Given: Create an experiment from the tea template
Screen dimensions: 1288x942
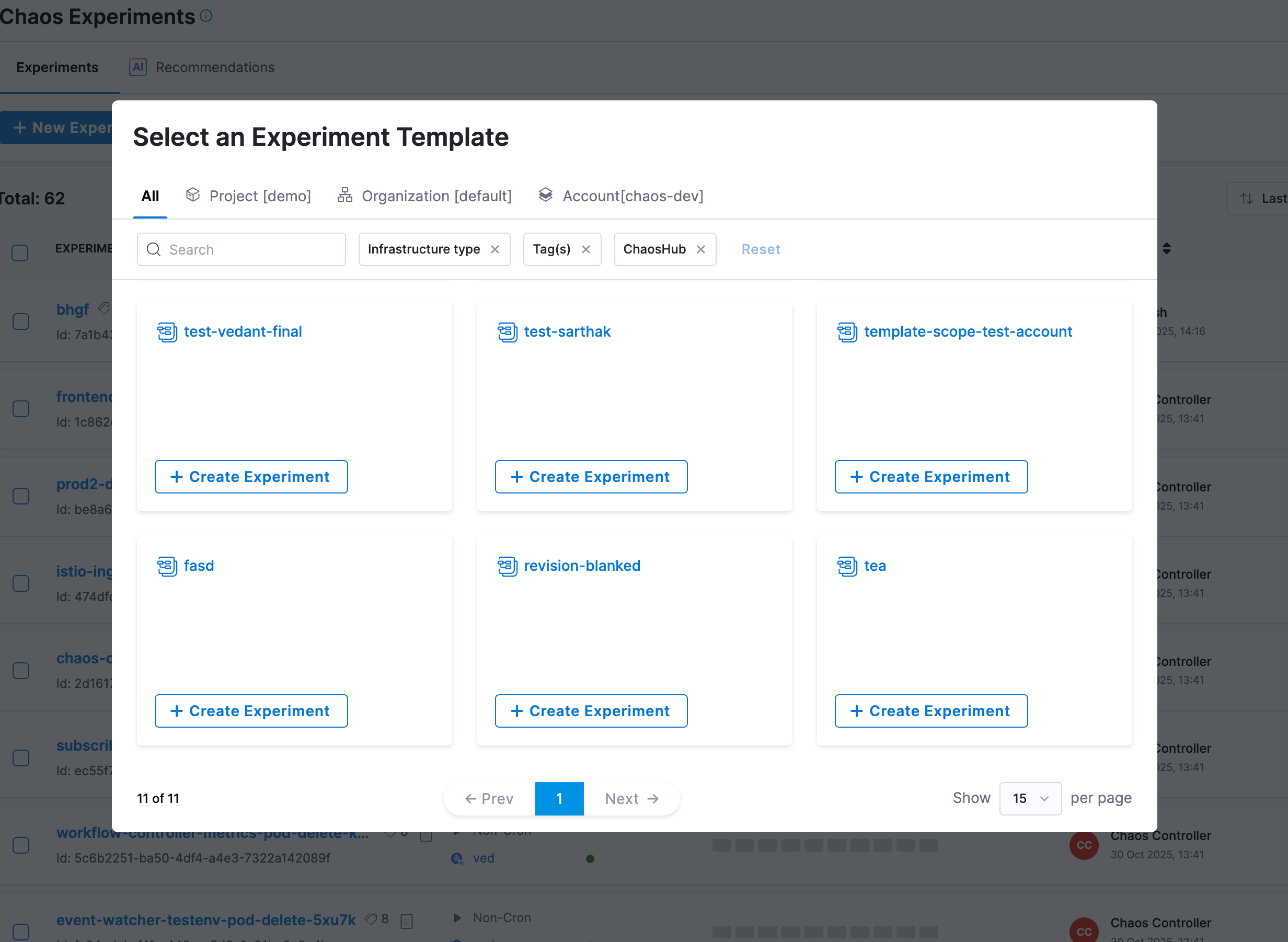Looking at the screenshot, I should click(x=930, y=710).
